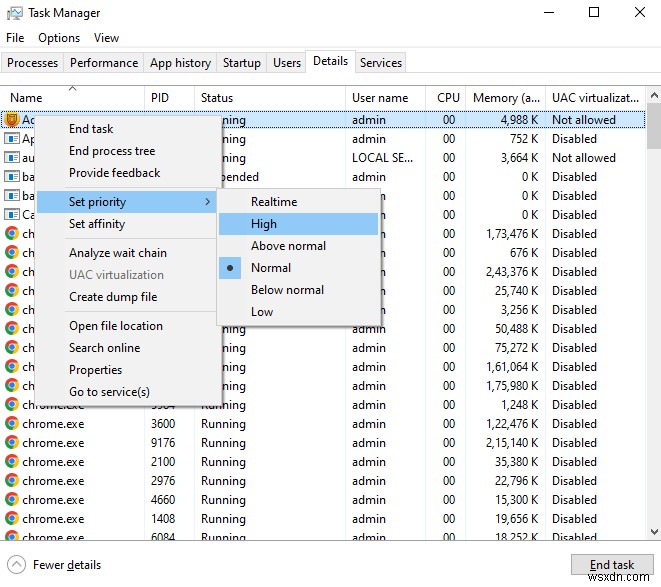This screenshot has height=587, width=661.
Task: Click chrome icon of PID 1408 row
Action: coord(12,518)
